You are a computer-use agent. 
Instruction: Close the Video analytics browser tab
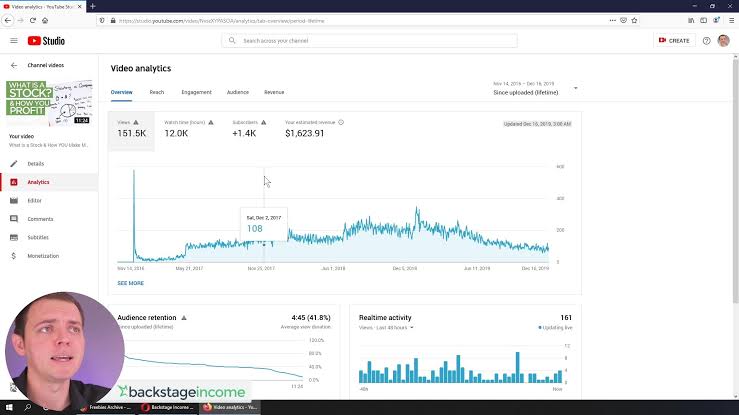coord(80,7)
